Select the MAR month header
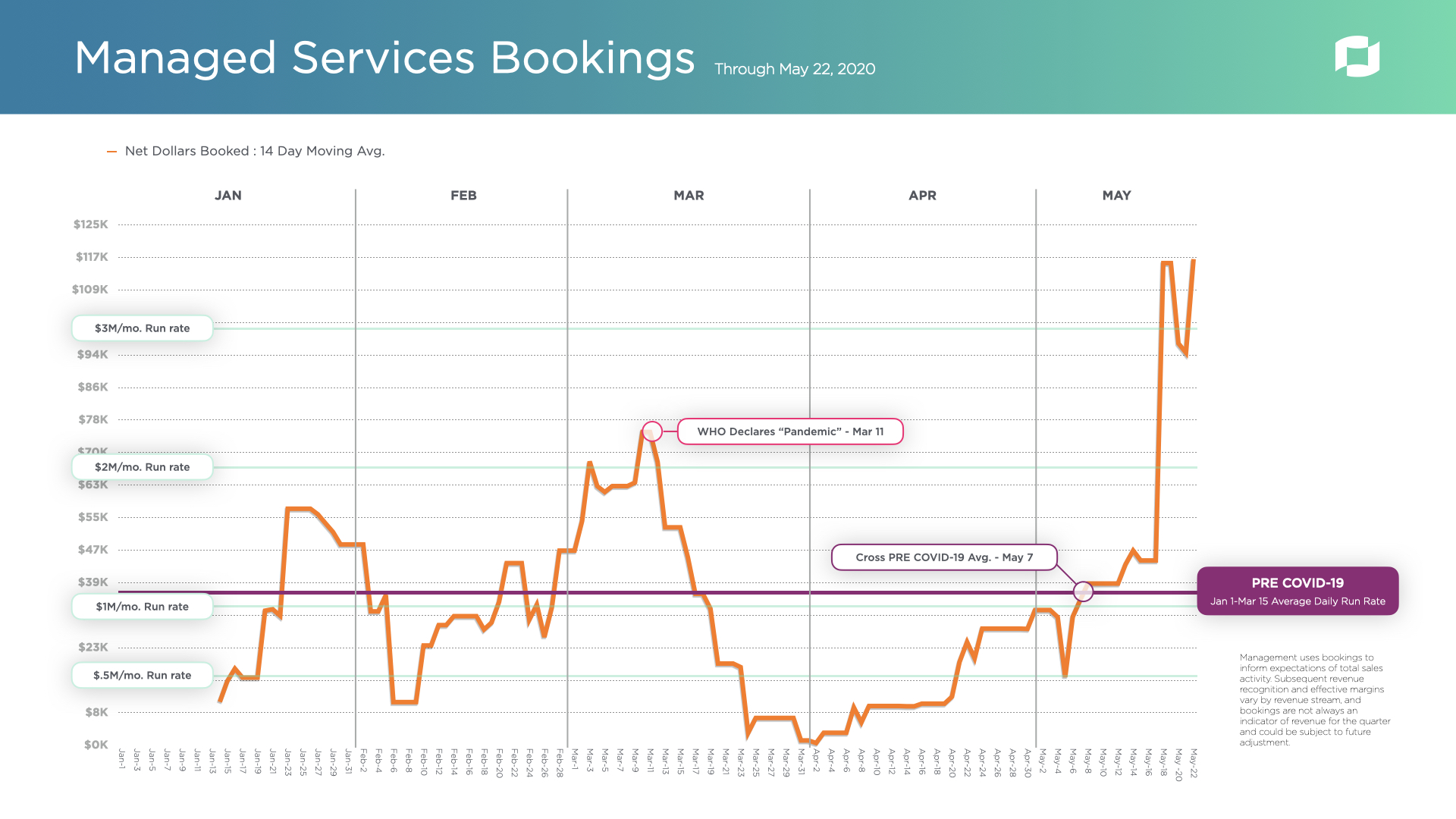This screenshot has width=1456, height=819. pyautogui.click(x=689, y=196)
